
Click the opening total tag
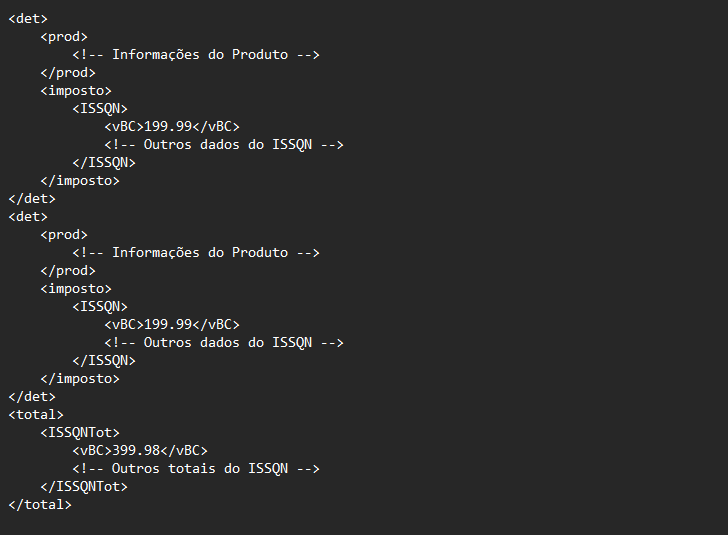(x=36, y=414)
